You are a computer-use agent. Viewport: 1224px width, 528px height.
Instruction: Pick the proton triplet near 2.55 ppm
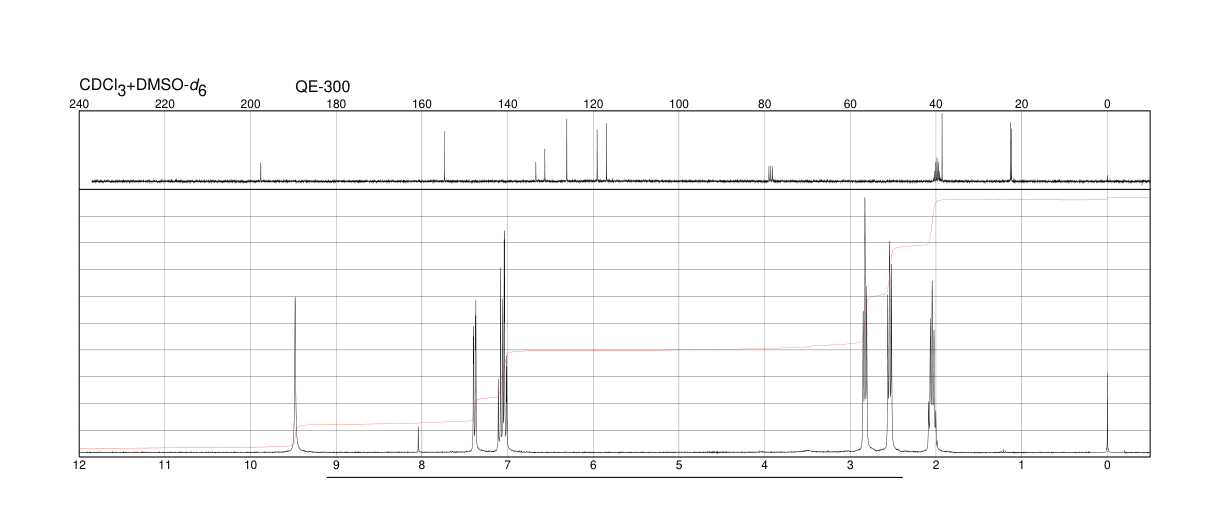click(889, 345)
